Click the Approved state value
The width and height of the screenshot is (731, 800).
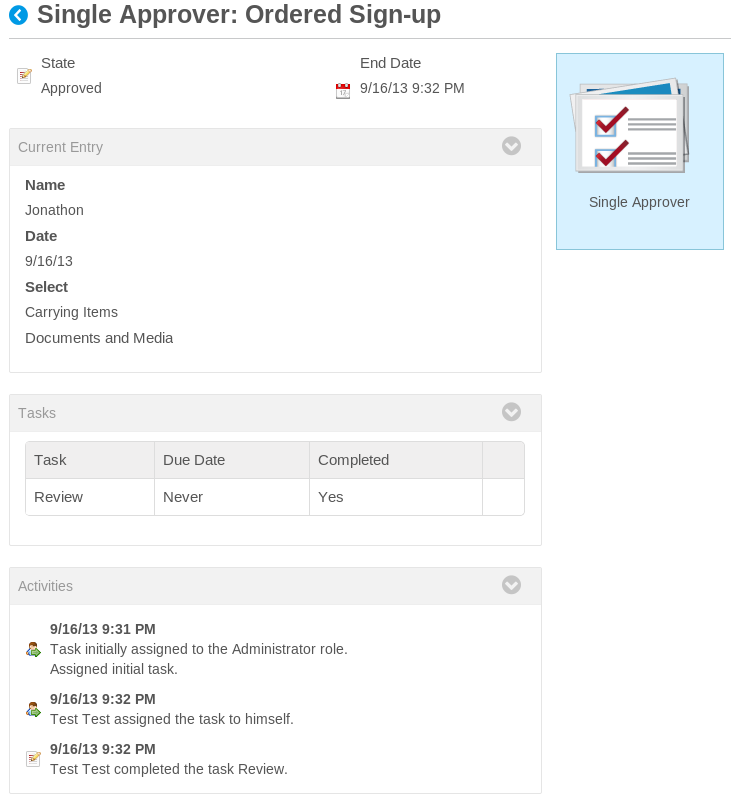click(x=71, y=88)
